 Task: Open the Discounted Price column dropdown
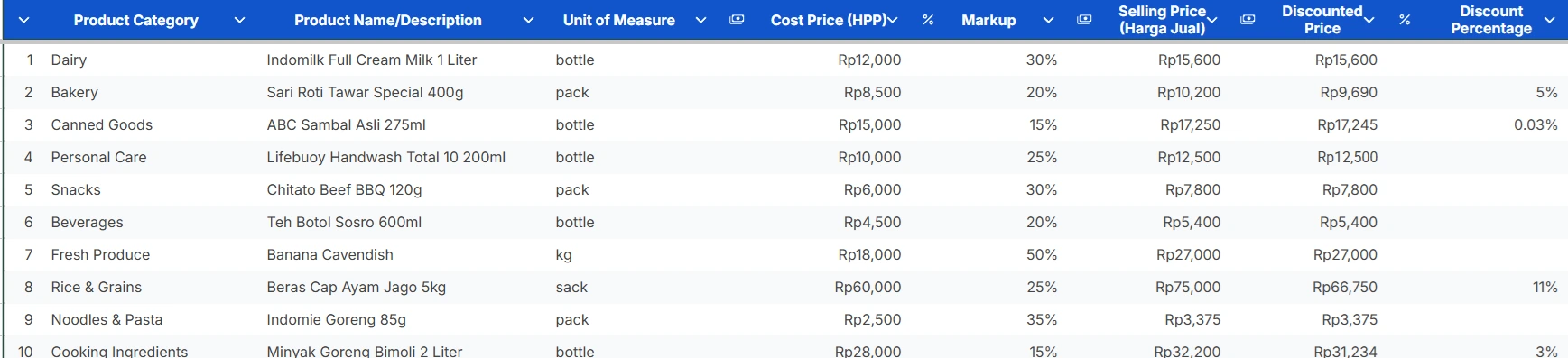[x=1369, y=20]
